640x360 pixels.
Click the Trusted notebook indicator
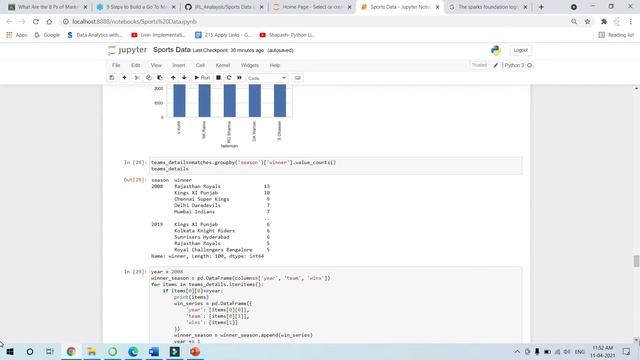tap(479, 65)
